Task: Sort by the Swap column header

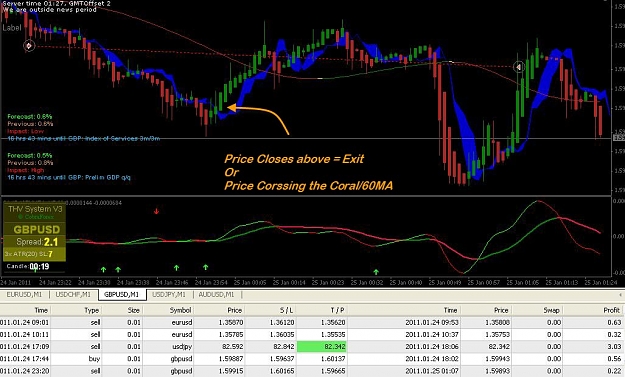Action: pos(552,310)
